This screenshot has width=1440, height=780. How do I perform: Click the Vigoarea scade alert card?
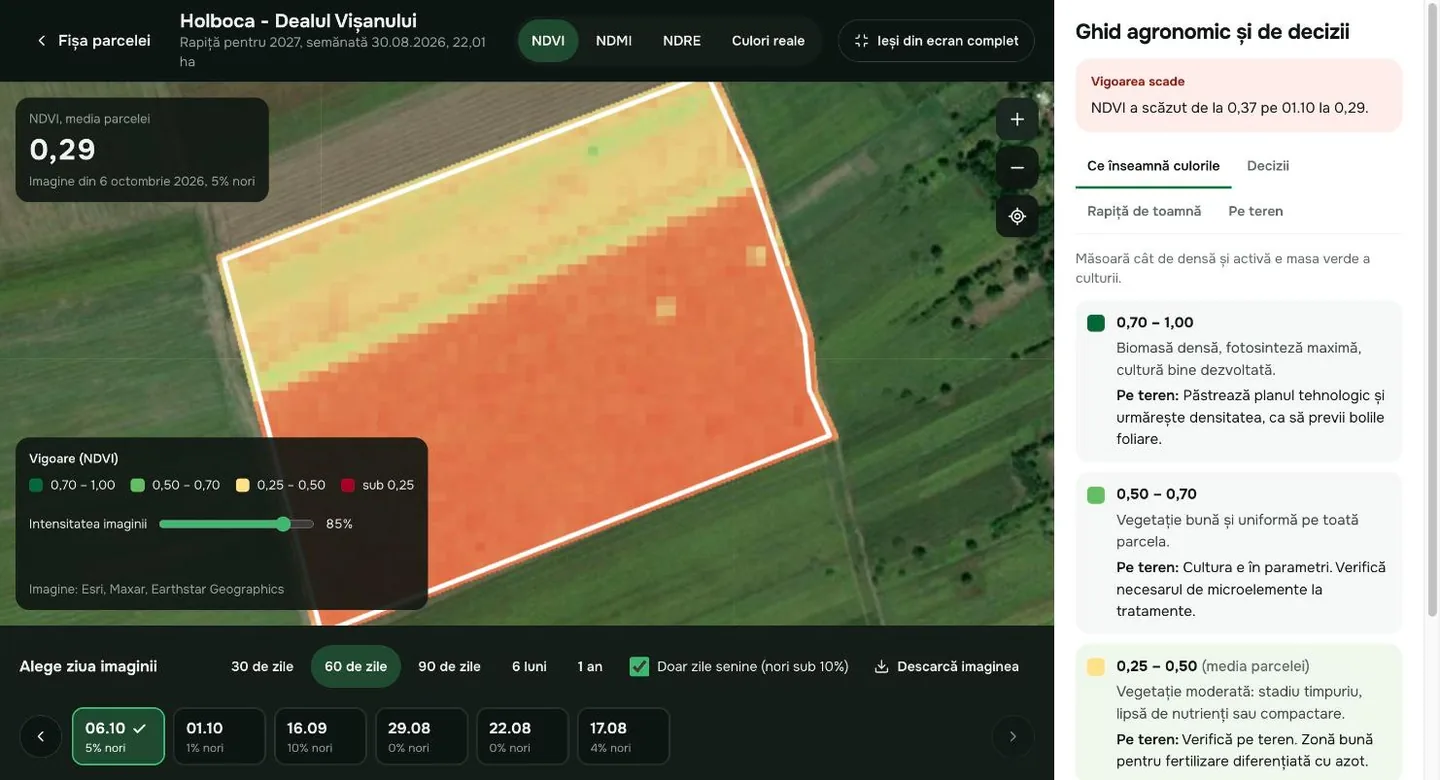1239,96
